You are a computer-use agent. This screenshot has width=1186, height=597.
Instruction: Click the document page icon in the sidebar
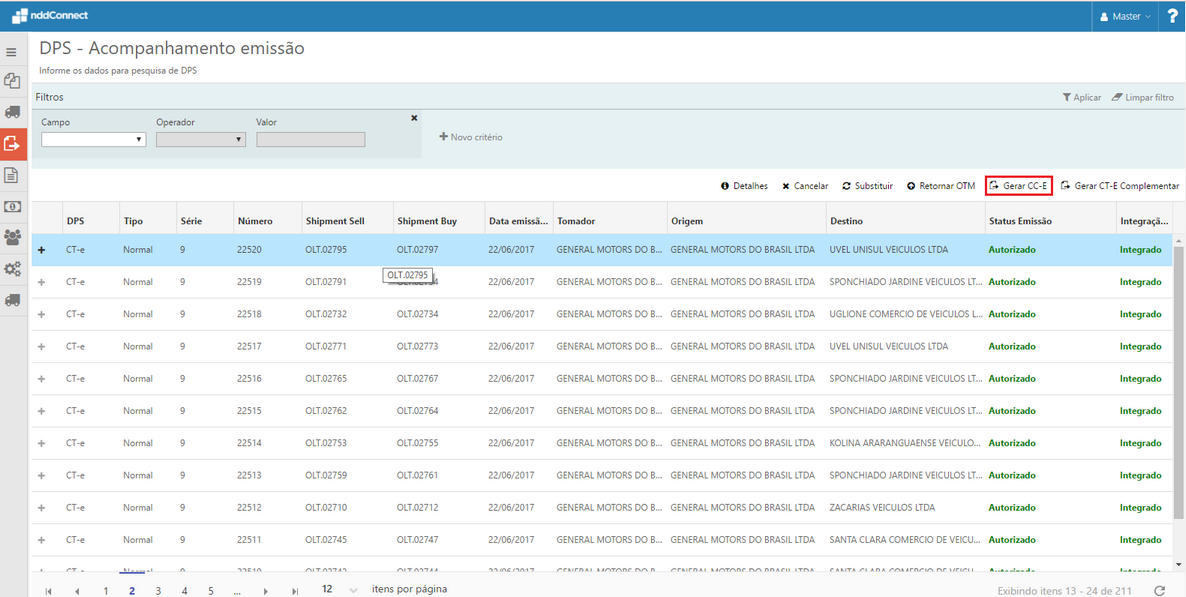[13, 176]
